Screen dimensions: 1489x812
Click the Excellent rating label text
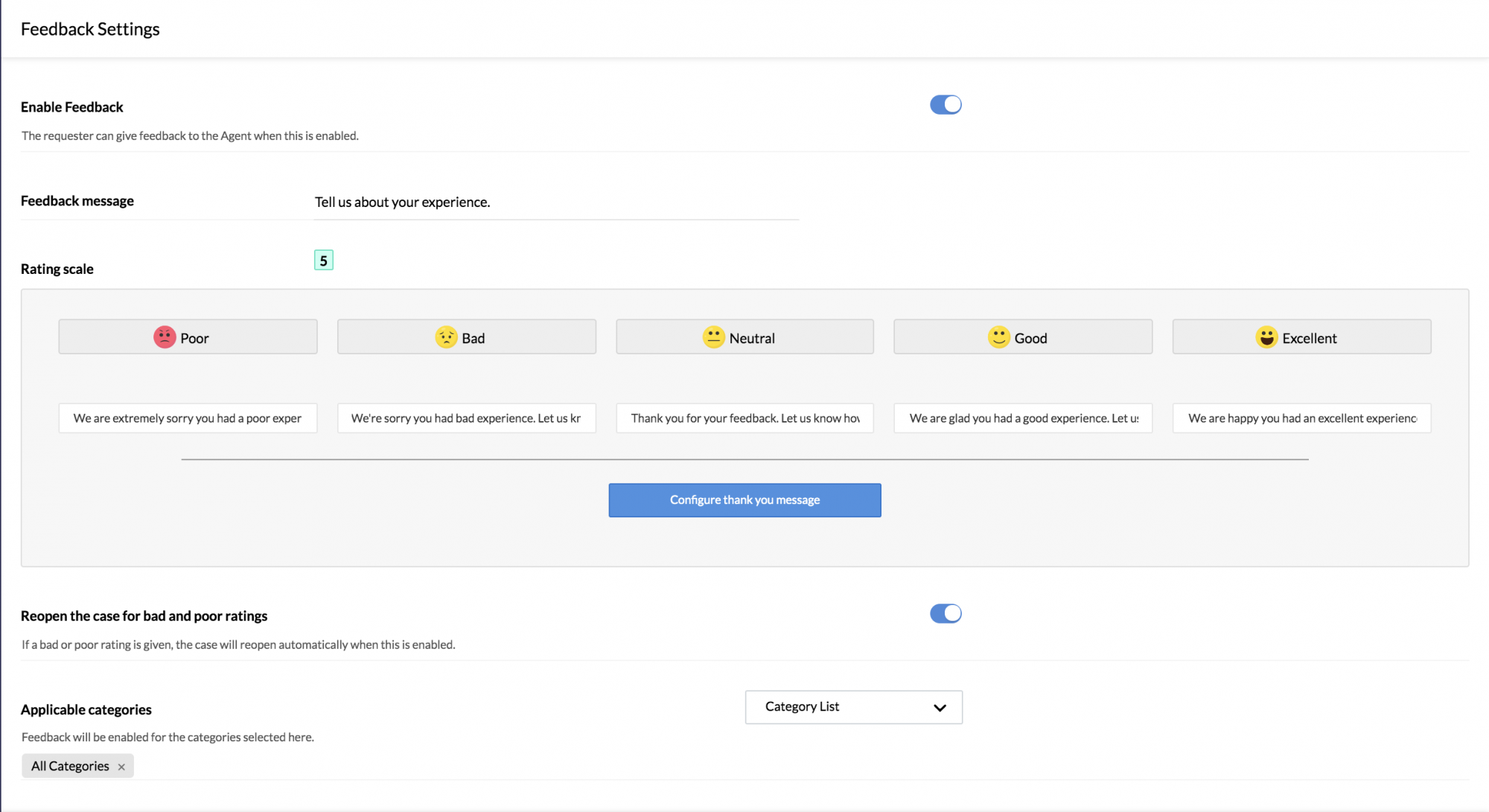click(x=1310, y=339)
